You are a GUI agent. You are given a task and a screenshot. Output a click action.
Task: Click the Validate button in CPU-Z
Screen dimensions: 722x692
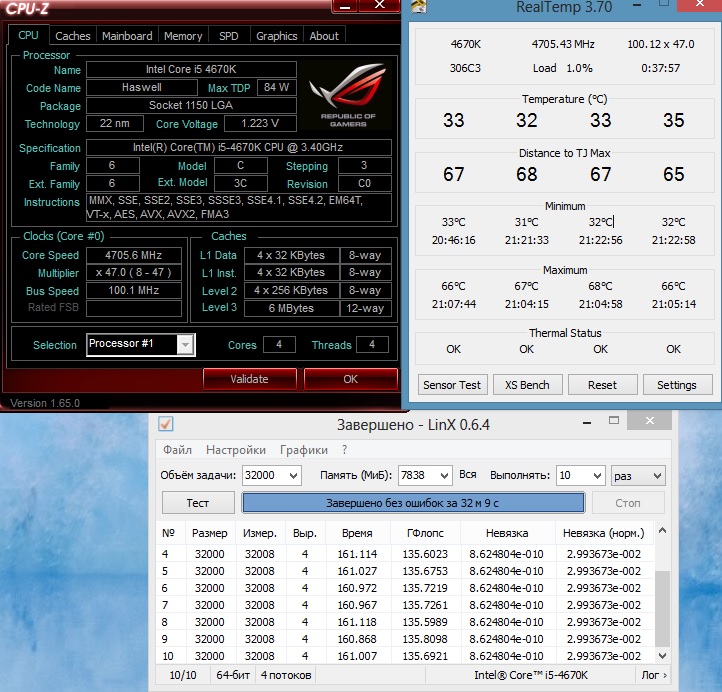point(250,379)
